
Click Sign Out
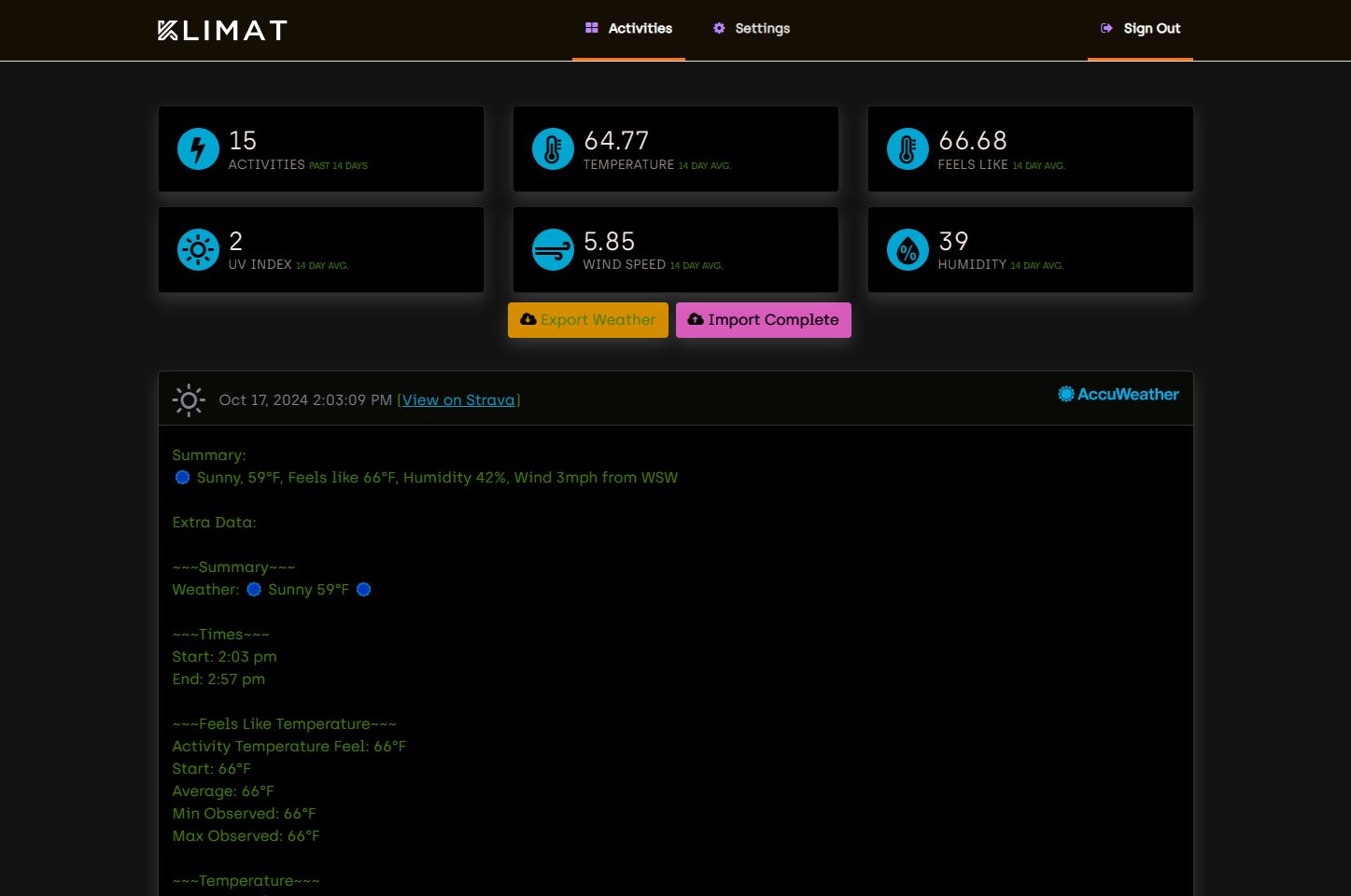tap(1140, 29)
